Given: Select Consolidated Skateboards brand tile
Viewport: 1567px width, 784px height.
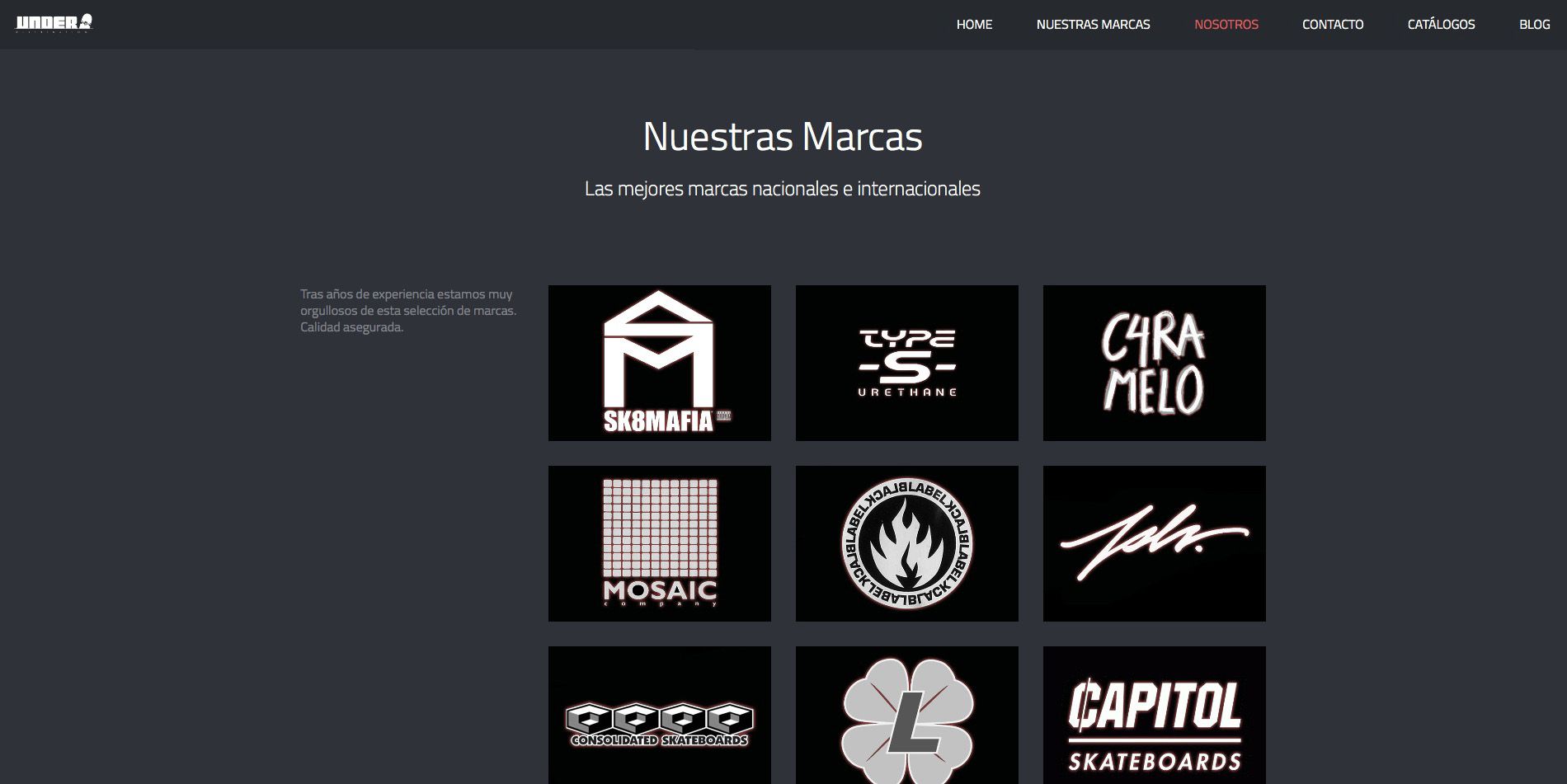Looking at the screenshot, I should tap(660, 715).
